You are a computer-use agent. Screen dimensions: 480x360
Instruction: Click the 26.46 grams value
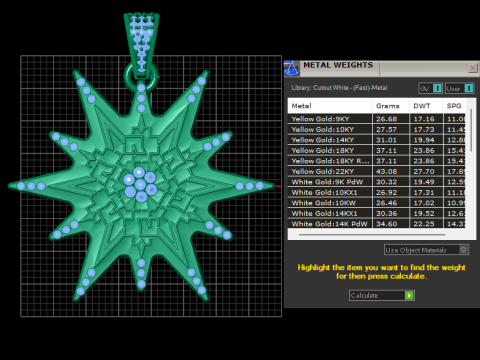click(x=386, y=203)
